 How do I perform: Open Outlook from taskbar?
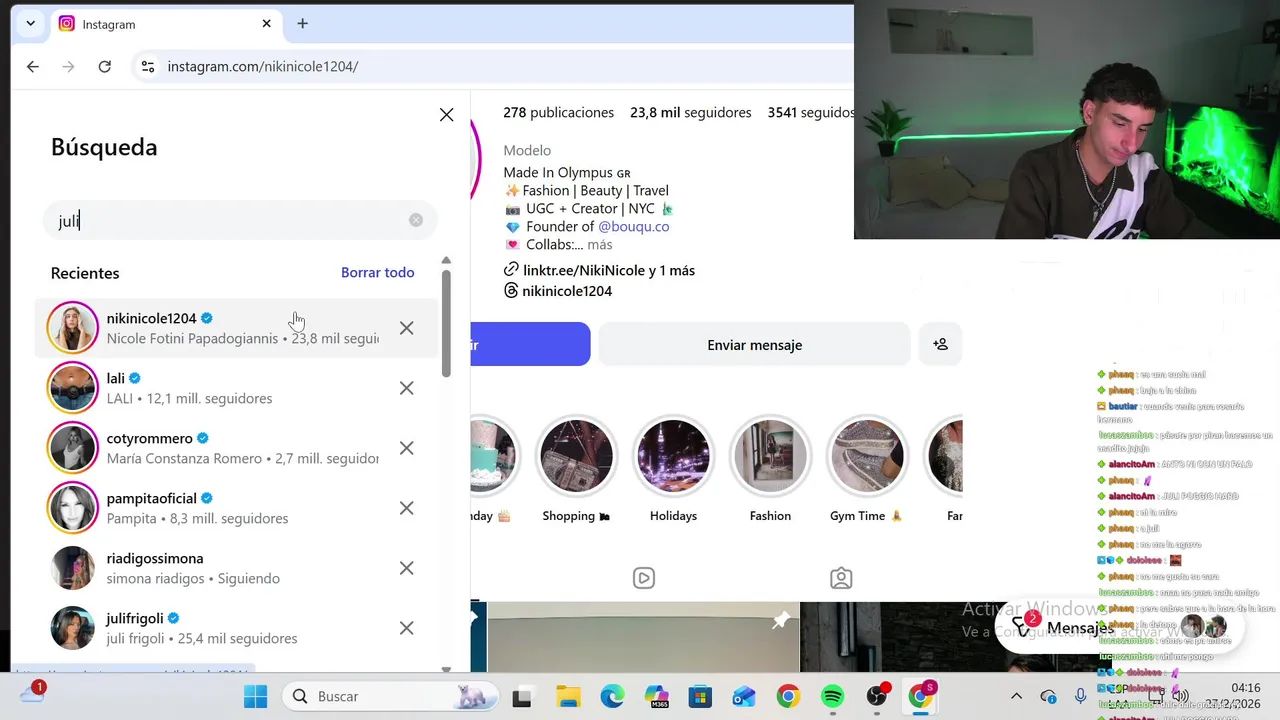pos(744,697)
